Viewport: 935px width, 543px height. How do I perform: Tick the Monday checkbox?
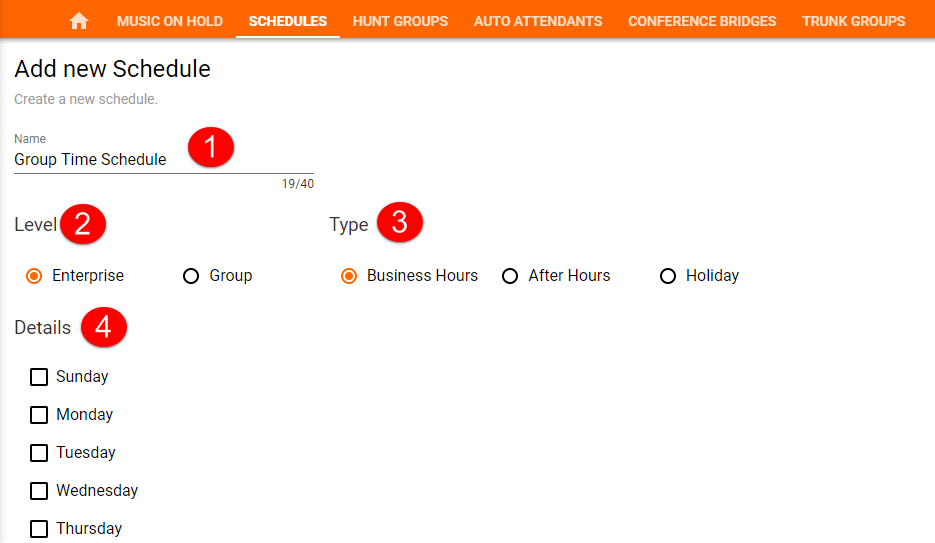click(39, 415)
